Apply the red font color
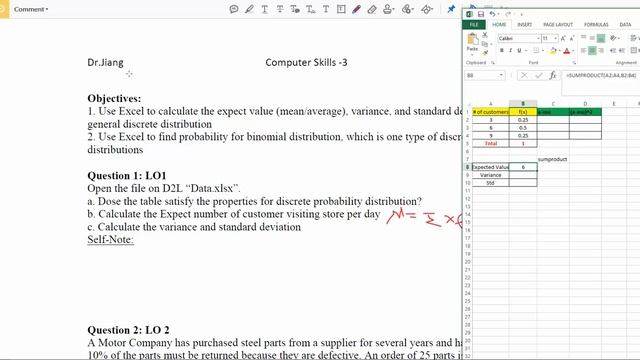This screenshot has width=640, height=360. point(567,51)
